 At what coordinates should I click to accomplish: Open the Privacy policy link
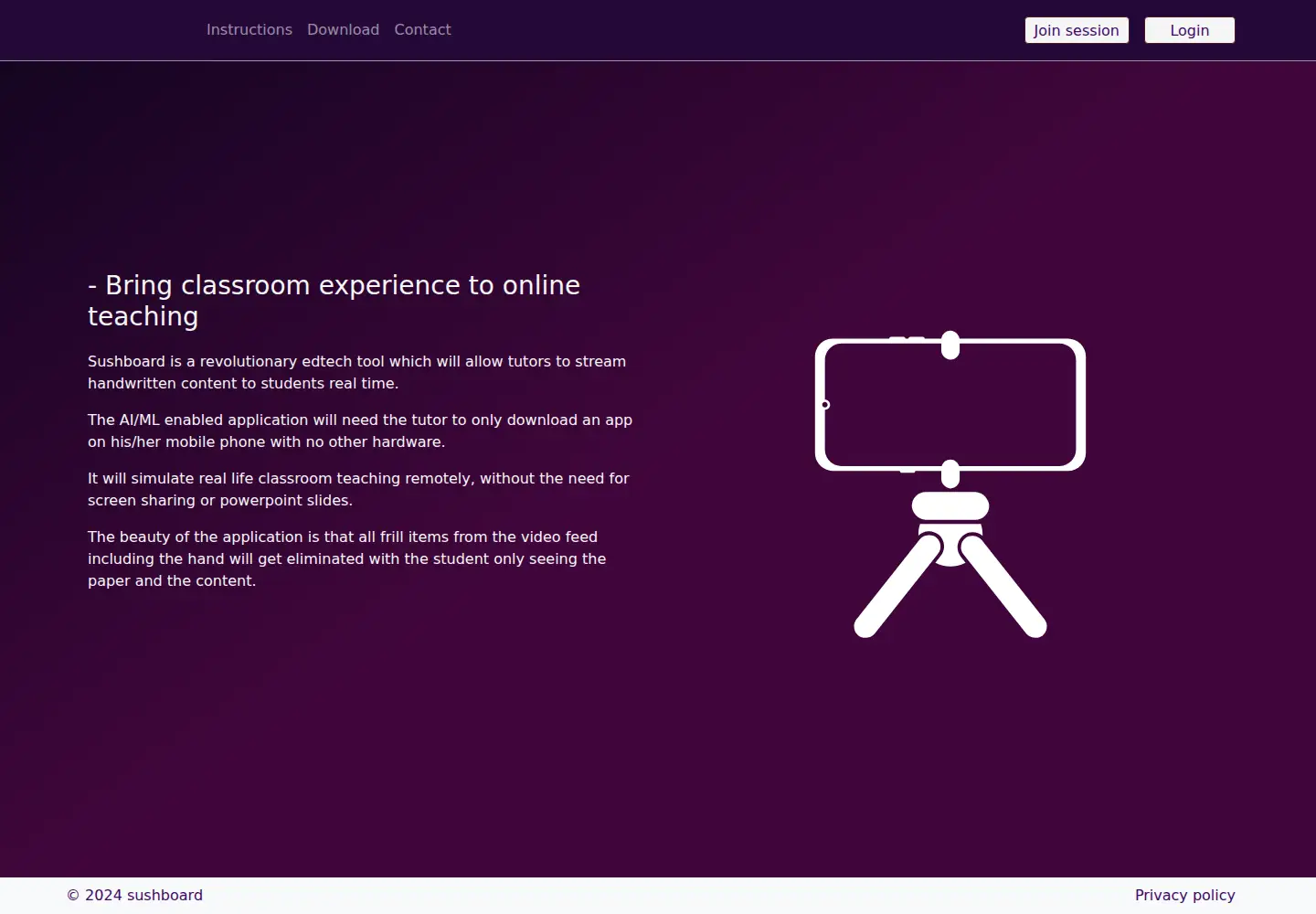tap(1184, 896)
